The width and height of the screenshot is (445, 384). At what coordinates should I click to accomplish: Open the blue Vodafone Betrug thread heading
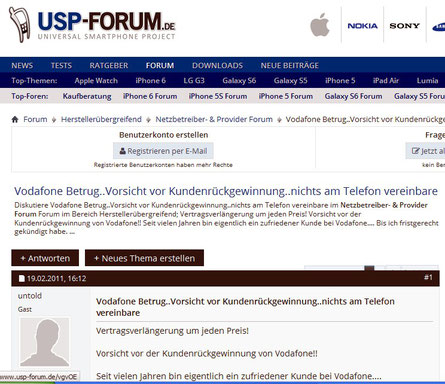(226, 191)
